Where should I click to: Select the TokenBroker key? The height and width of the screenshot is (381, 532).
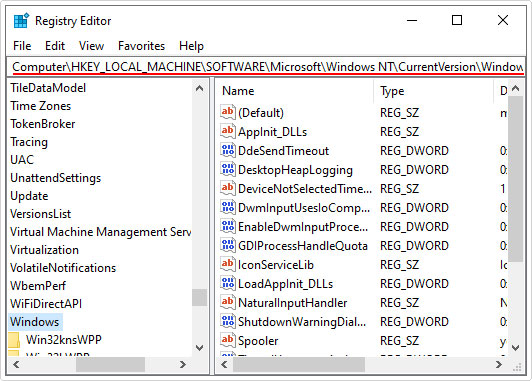coord(42,124)
